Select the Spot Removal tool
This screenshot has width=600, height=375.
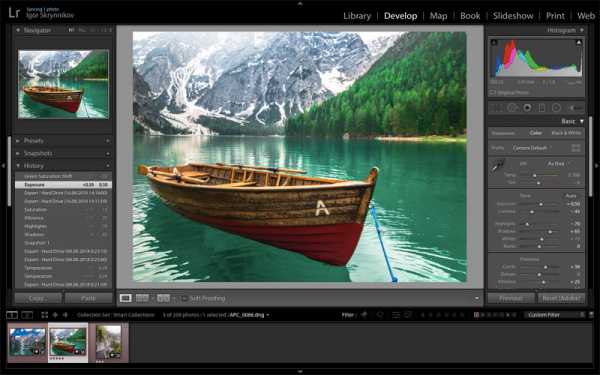(512, 108)
